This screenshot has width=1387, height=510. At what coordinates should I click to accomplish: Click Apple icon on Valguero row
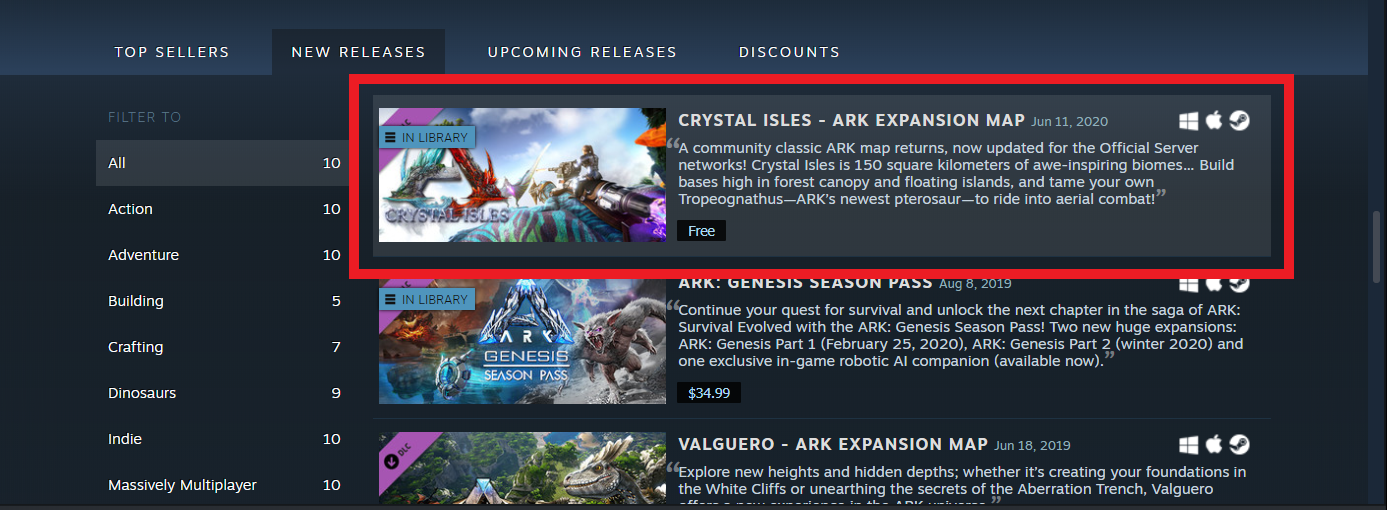(1214, 445)
